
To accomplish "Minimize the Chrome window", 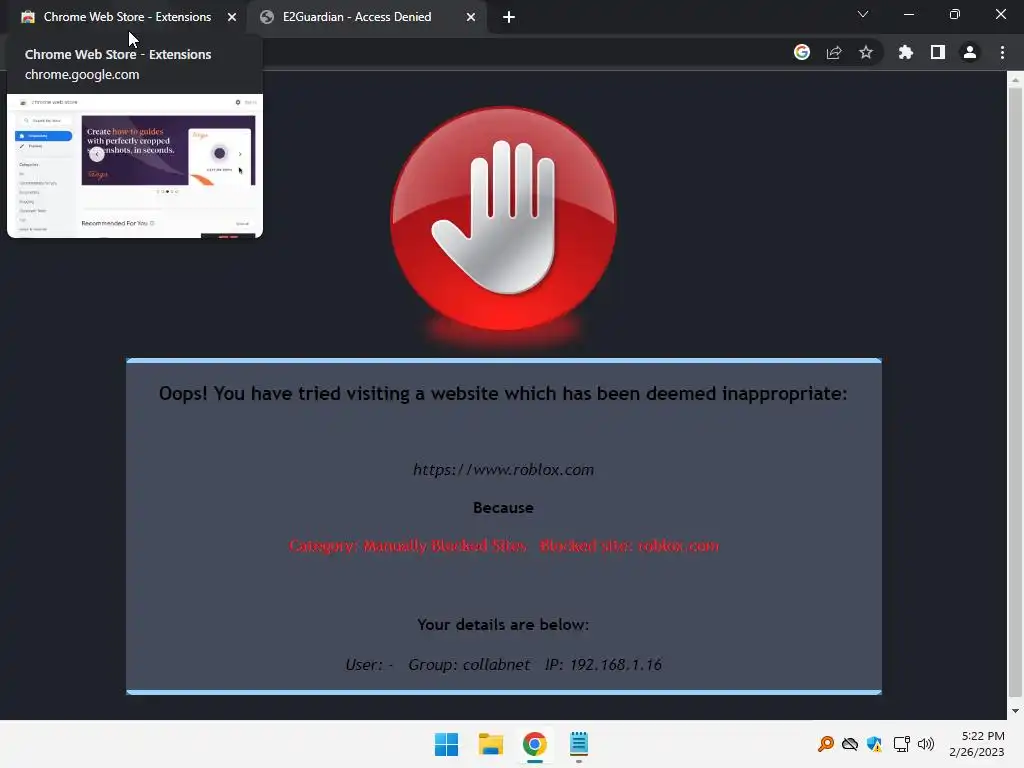I will coord(908,14).
